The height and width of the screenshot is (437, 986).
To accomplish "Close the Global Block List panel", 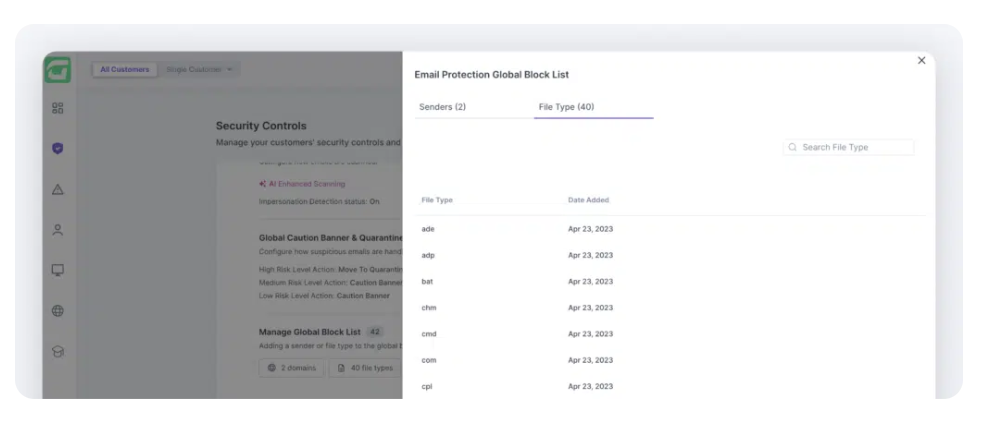I will tap(921, 61).
